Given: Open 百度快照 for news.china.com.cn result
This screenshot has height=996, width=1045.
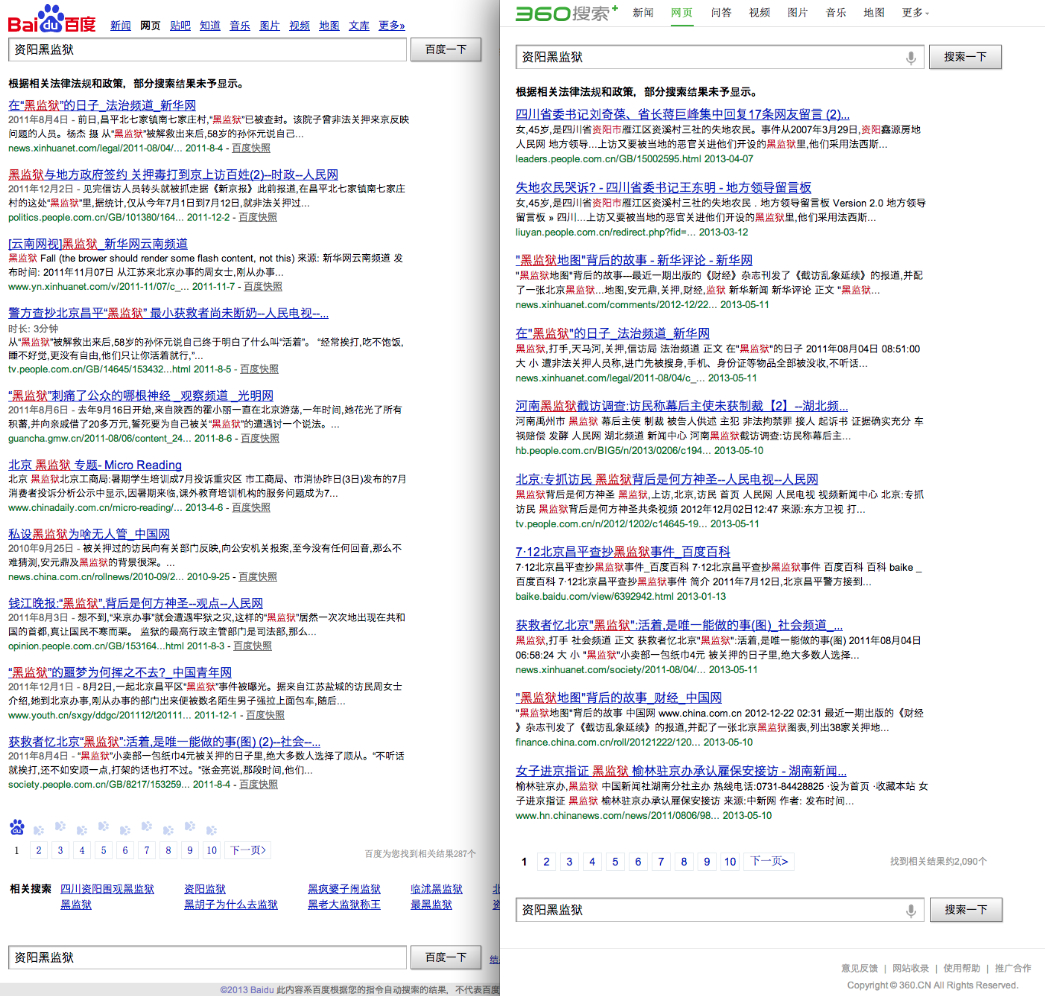Looking at the screenshot, I should (x=258, y=577).
